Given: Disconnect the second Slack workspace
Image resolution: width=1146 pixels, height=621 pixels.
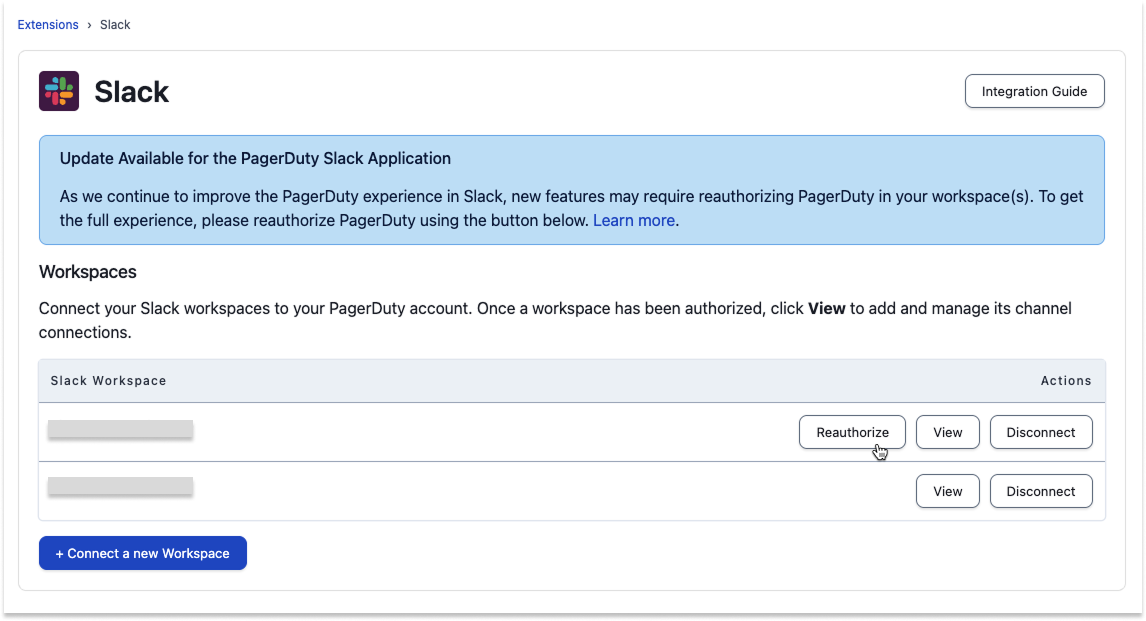Looking at the screenshot, I should (x=1041, y=492).
